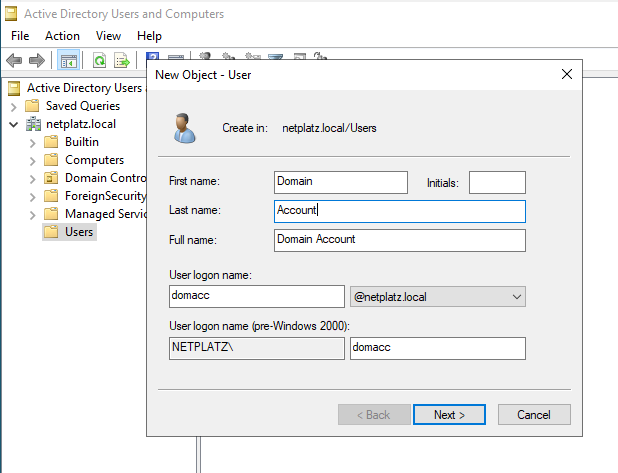Screen dimensions: 618x473
Task: Click the Refresh toolbar icon
Action: pos(99,61)
